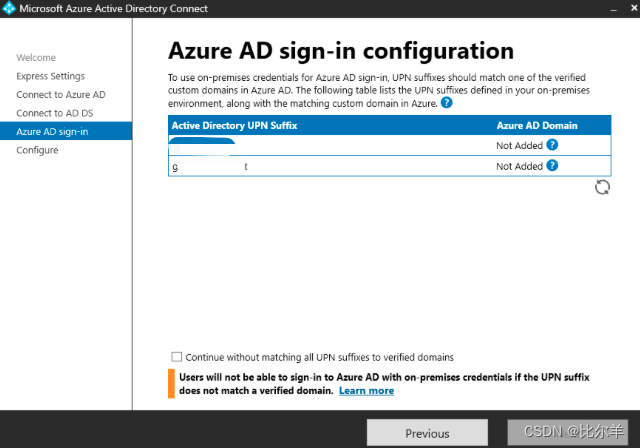Select Express Settings step in sidebar

pos(51,76)
